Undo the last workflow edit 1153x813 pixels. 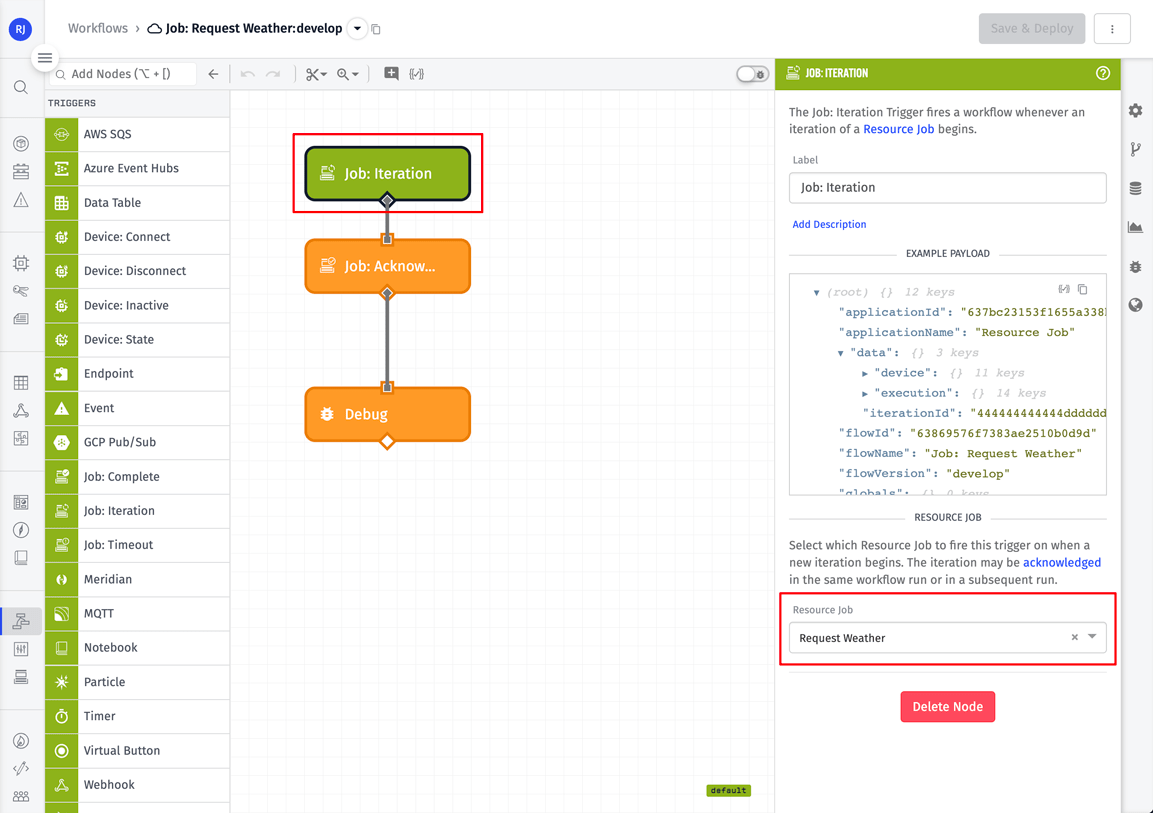pyautogui.click(x=248, y=74)
